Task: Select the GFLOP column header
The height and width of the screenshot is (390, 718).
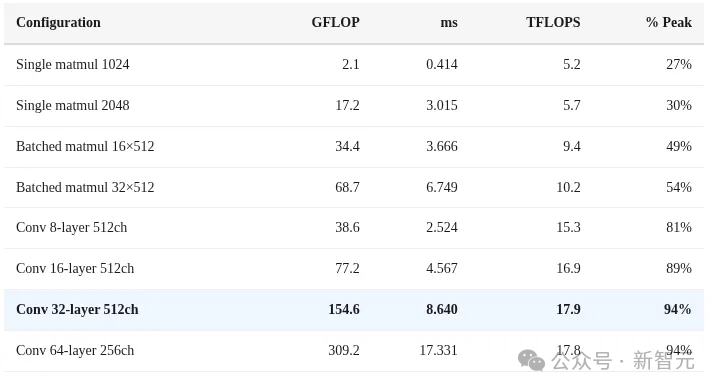Action: click(x=335, y=22)
